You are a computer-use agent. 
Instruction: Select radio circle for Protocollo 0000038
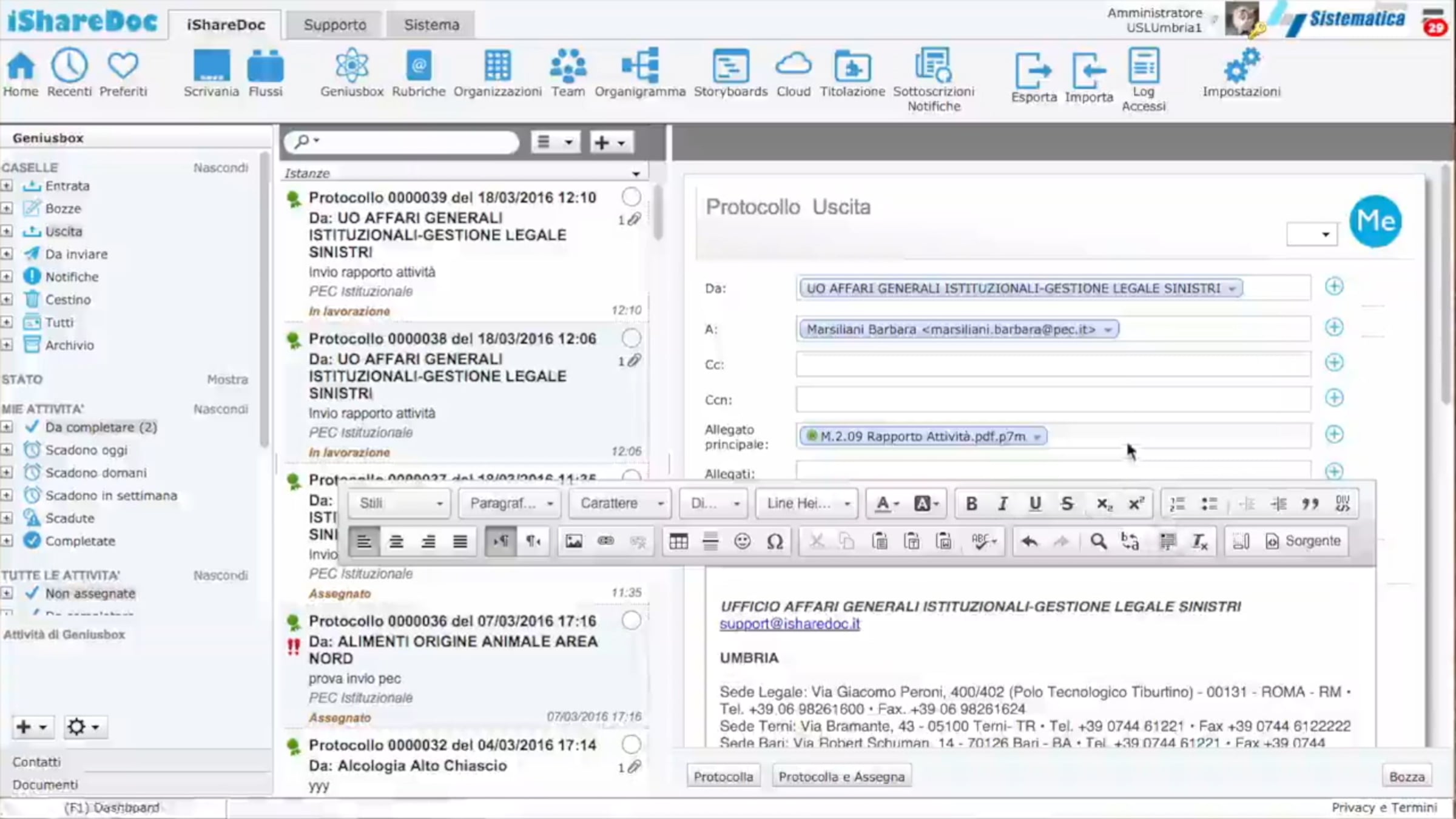pos(631,338)
